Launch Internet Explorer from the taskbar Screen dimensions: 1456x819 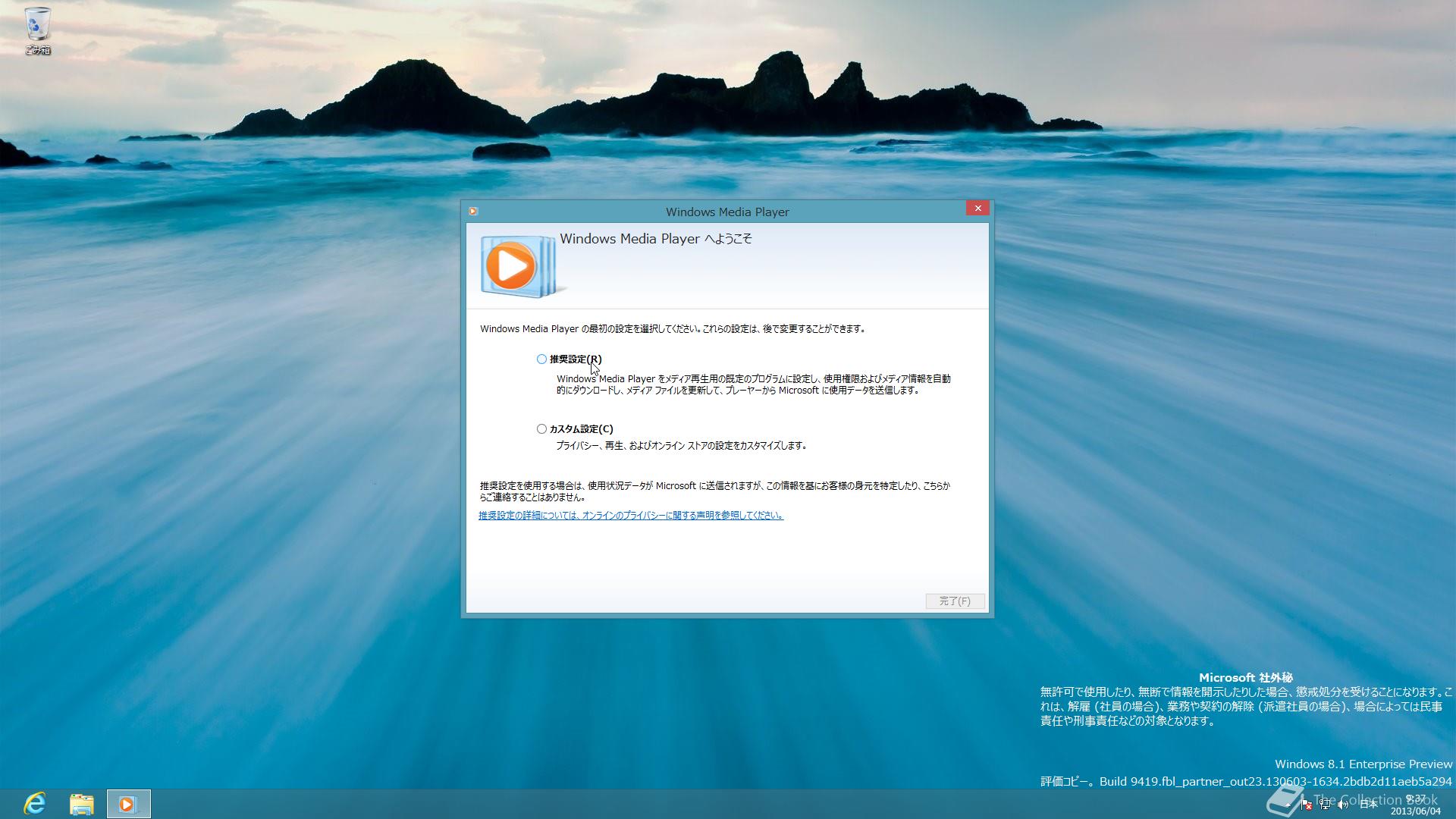[x=35, y=804]
